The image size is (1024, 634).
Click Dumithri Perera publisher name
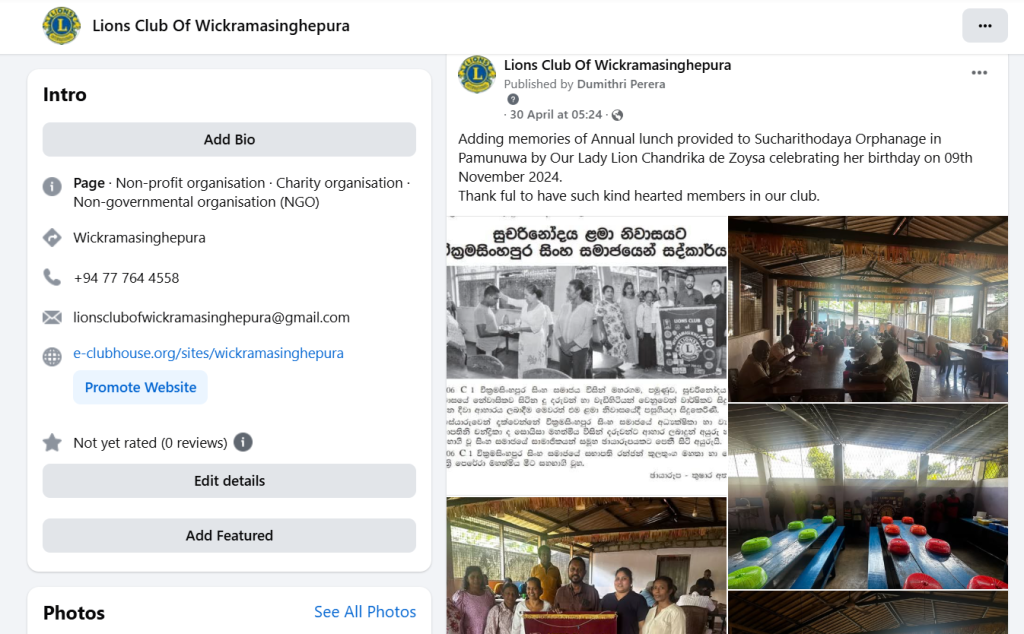(x=621, y=84)
